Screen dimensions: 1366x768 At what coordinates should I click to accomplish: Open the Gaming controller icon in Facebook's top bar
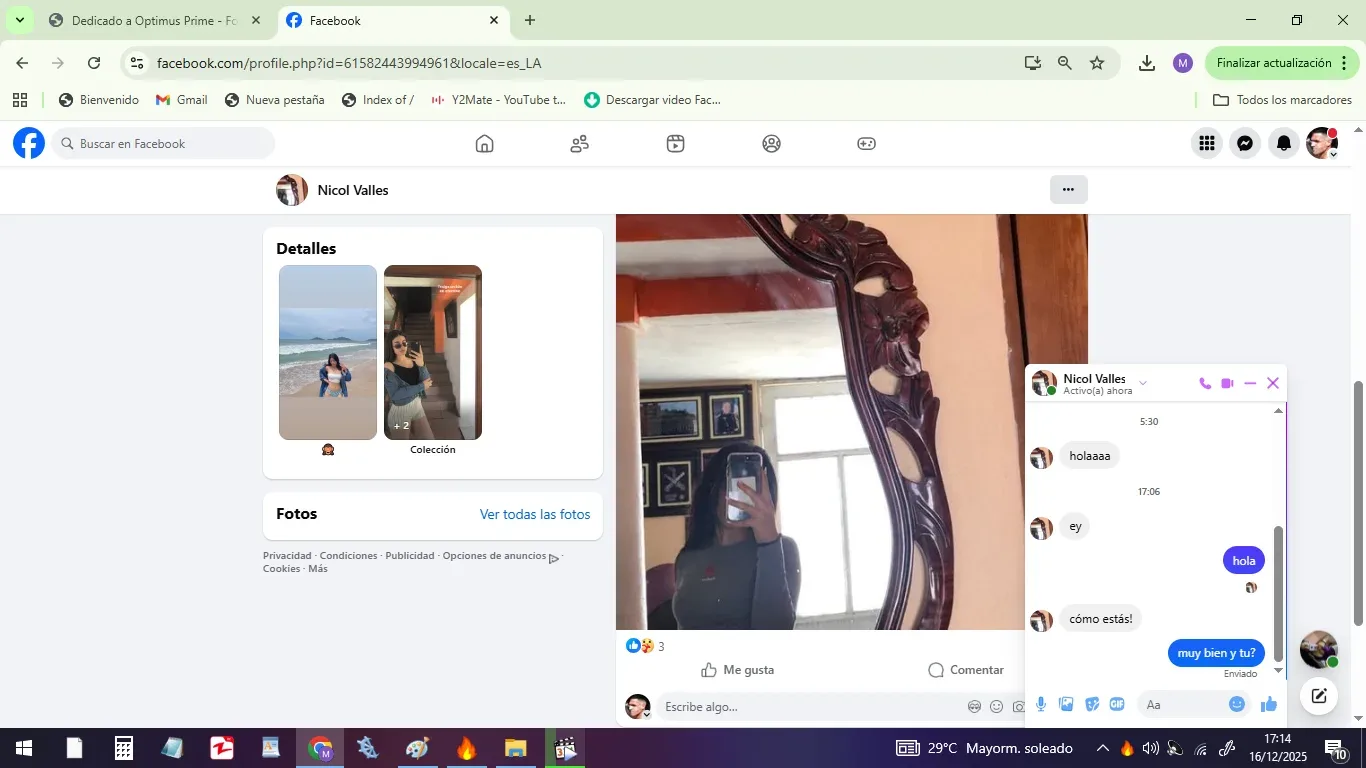pyautogui.click(x=867, y=144)
